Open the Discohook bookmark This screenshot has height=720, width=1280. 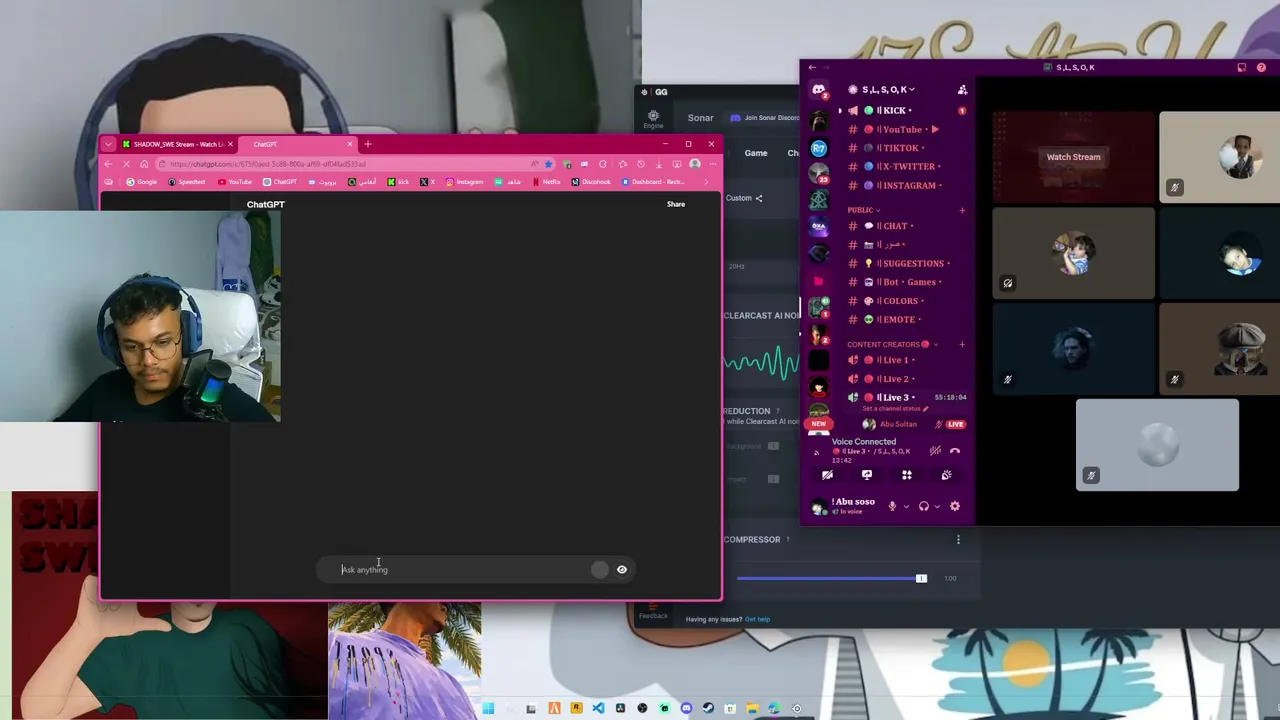(x=591, y=182)
